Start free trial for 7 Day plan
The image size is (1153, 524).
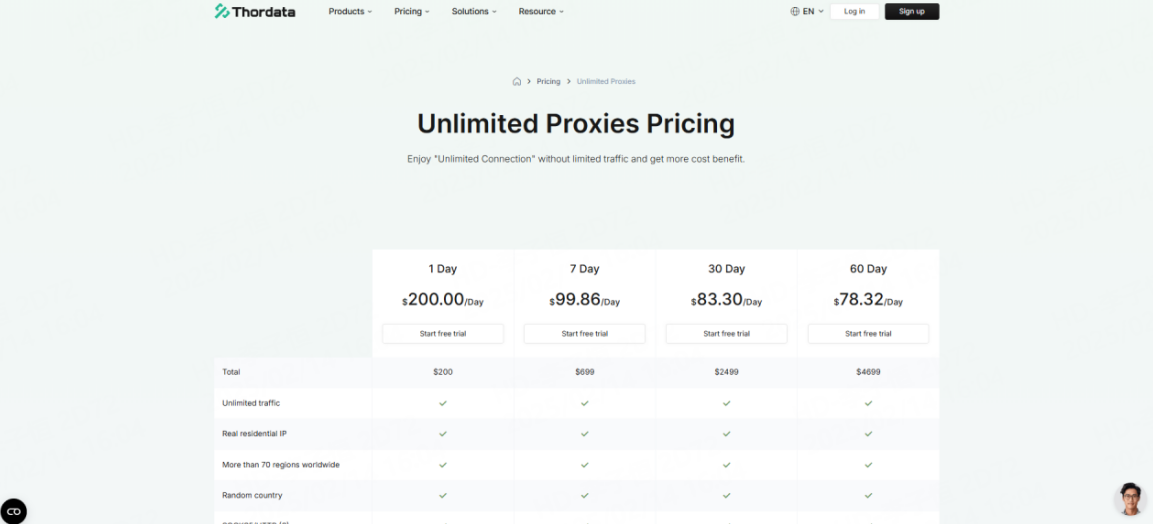pyautogui.click(x=585, y=334)
